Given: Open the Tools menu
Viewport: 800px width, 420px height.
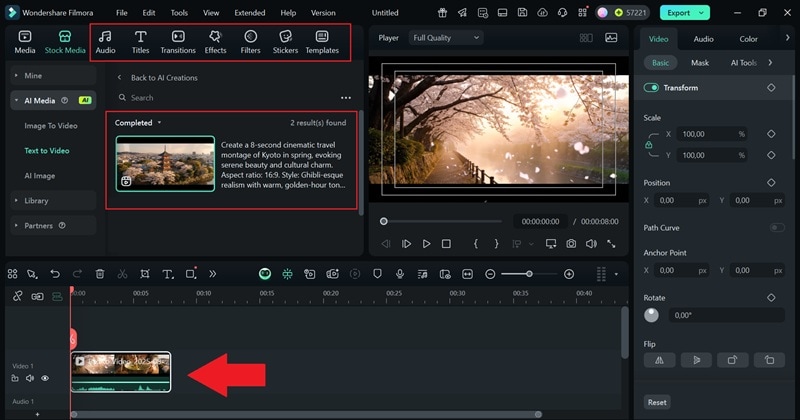Looking at the screenshot, I should pyautogui.click(x=179, y=13).
